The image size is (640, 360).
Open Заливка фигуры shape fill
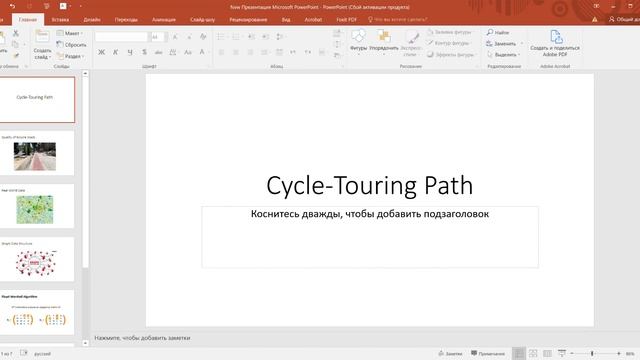coord(449,32)
